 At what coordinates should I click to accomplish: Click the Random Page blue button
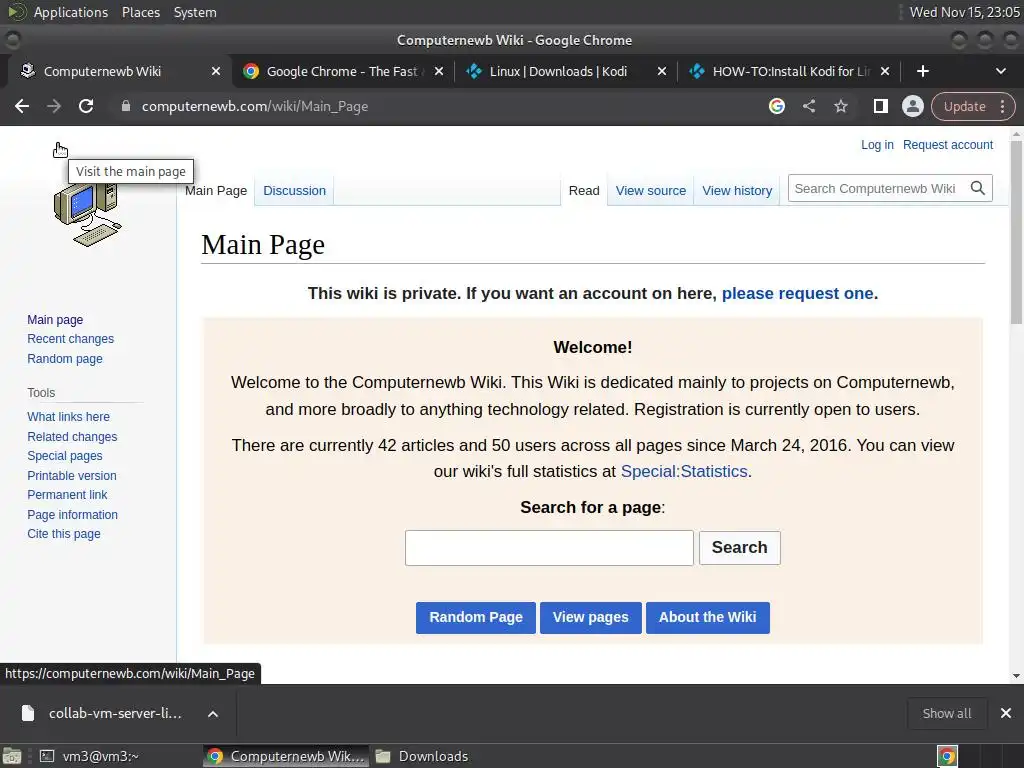(x=475, y=618)
